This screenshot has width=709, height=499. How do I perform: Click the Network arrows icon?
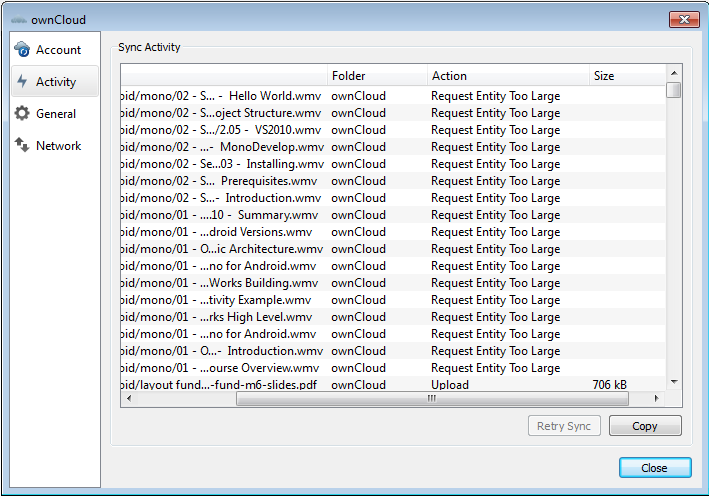(22, 146)
